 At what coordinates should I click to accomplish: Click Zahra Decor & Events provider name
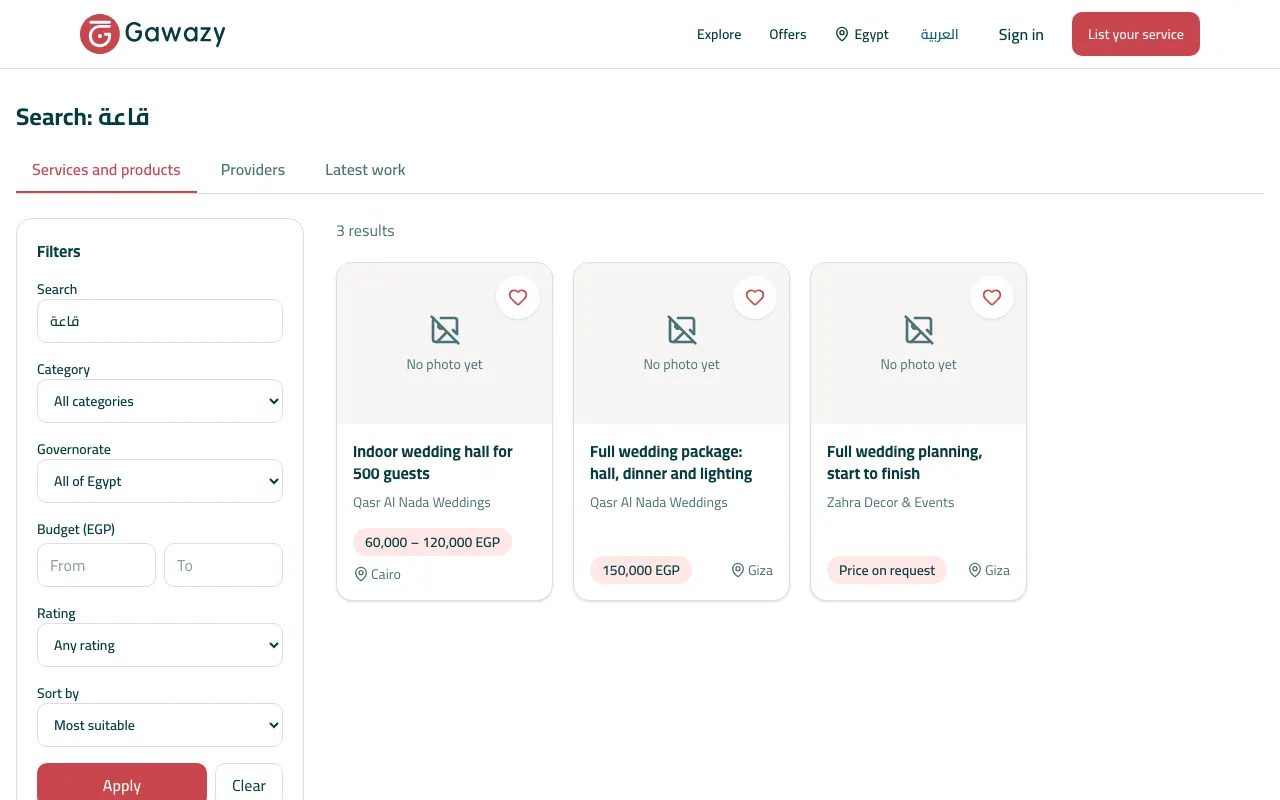tap(890, 502)
